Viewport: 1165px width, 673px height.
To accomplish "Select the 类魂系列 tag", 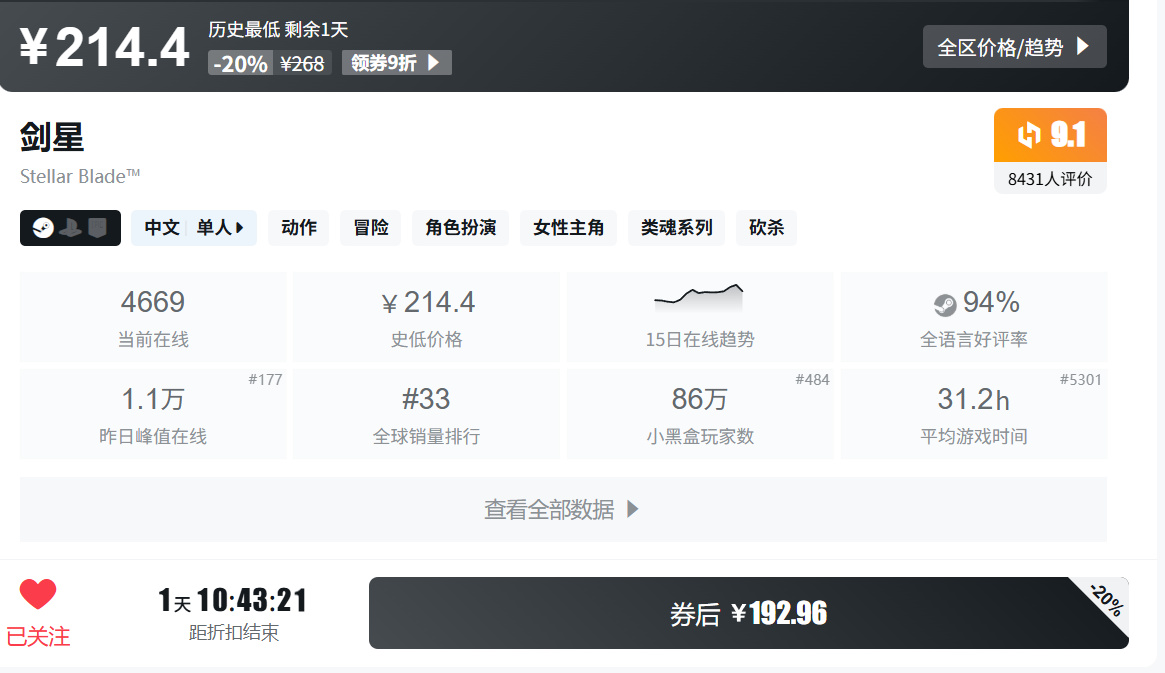I will coord(676,228).
